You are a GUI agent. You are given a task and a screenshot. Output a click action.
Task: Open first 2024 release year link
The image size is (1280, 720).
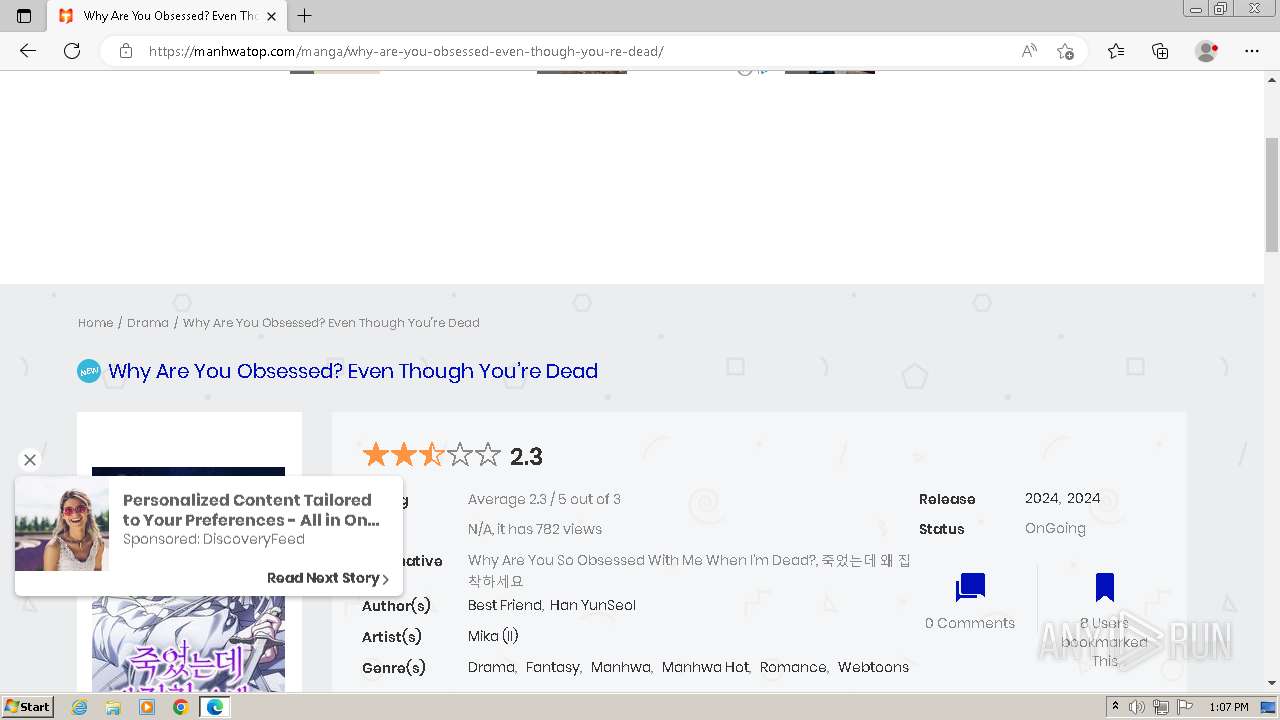1041,498
